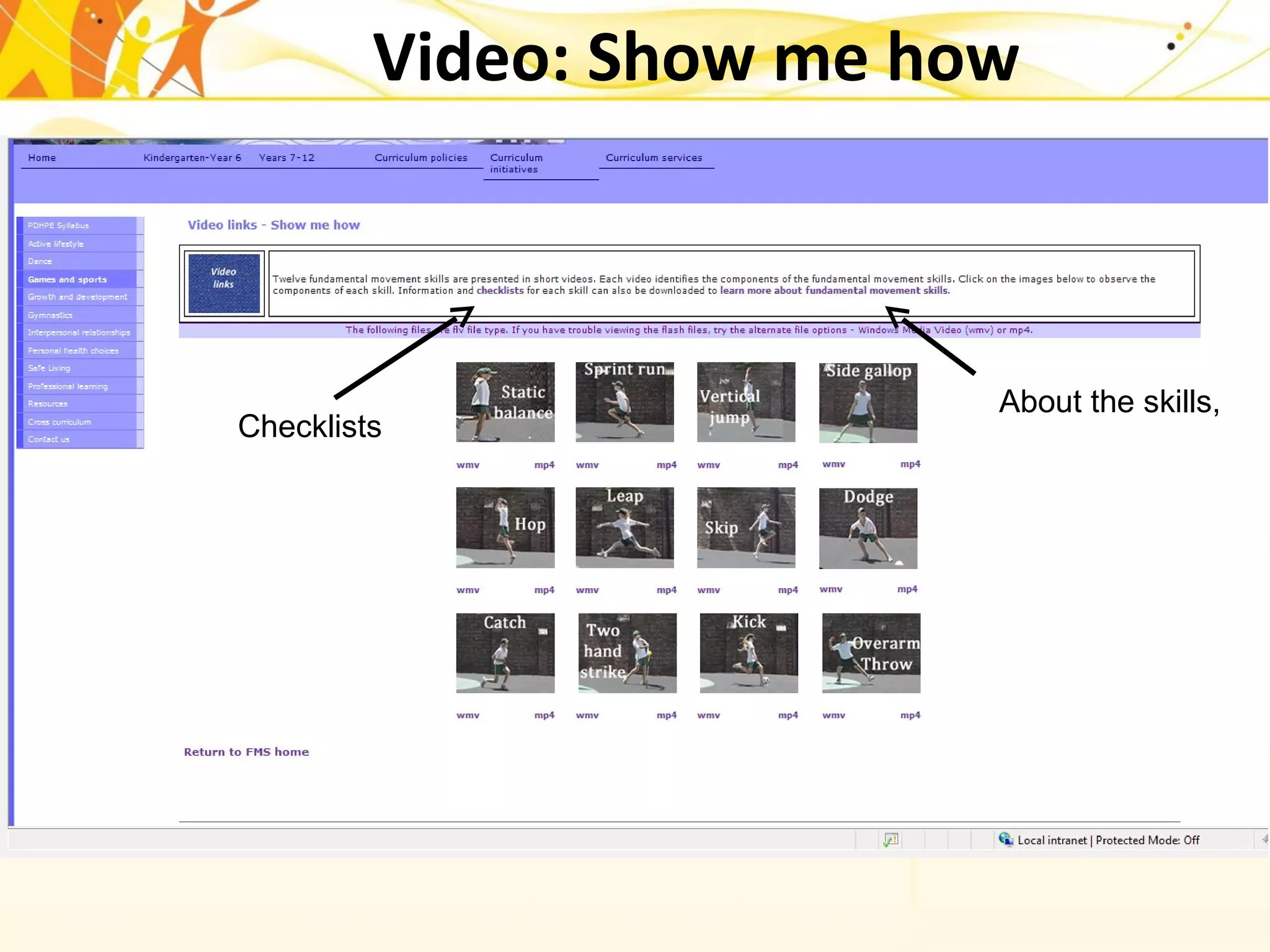Viewport: 1270px width, 952px height.
Task: Open the Sprint run video thumbnail
Action: point(624,402)
